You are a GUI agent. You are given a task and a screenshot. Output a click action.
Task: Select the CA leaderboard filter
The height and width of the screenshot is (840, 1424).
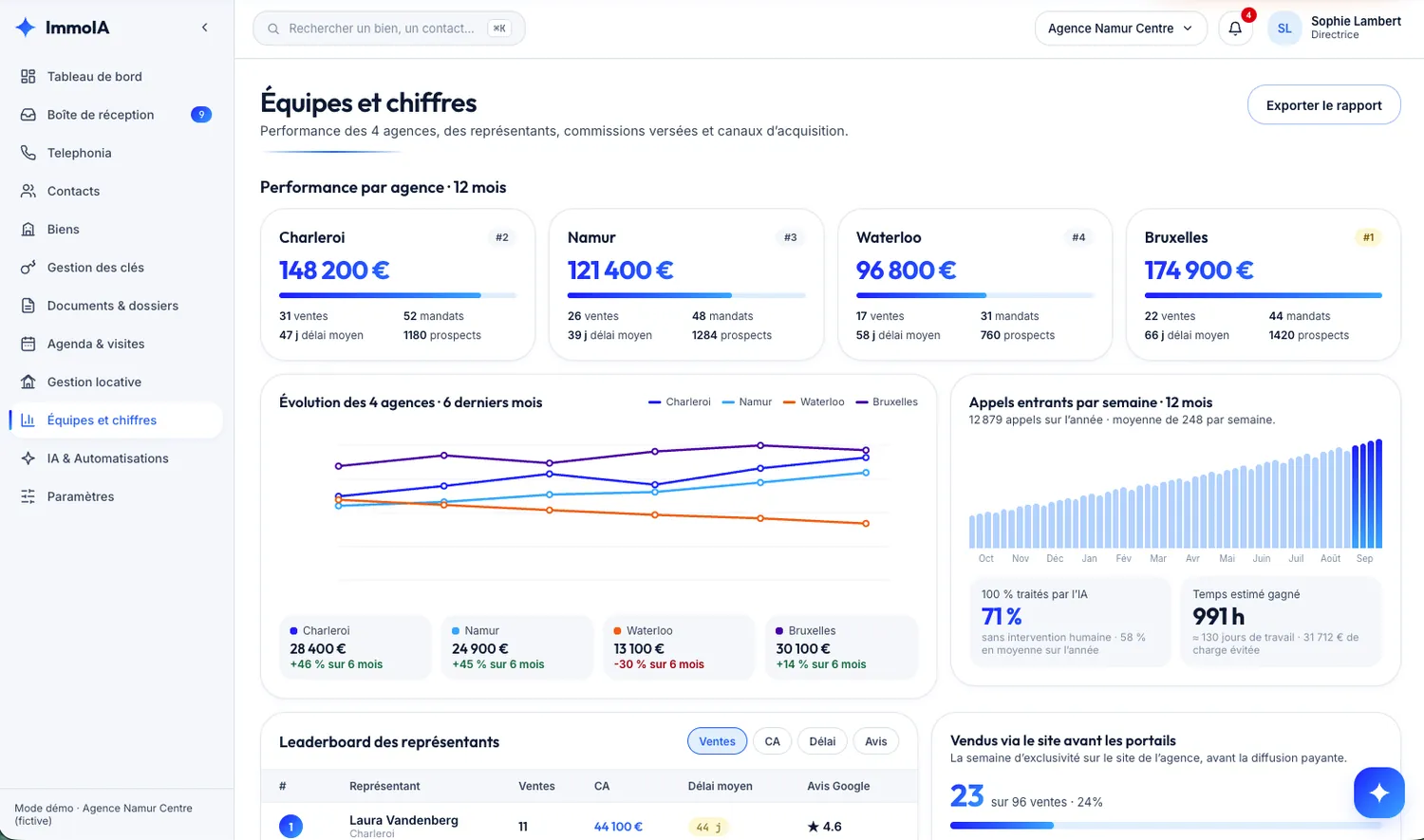[773, 741]
